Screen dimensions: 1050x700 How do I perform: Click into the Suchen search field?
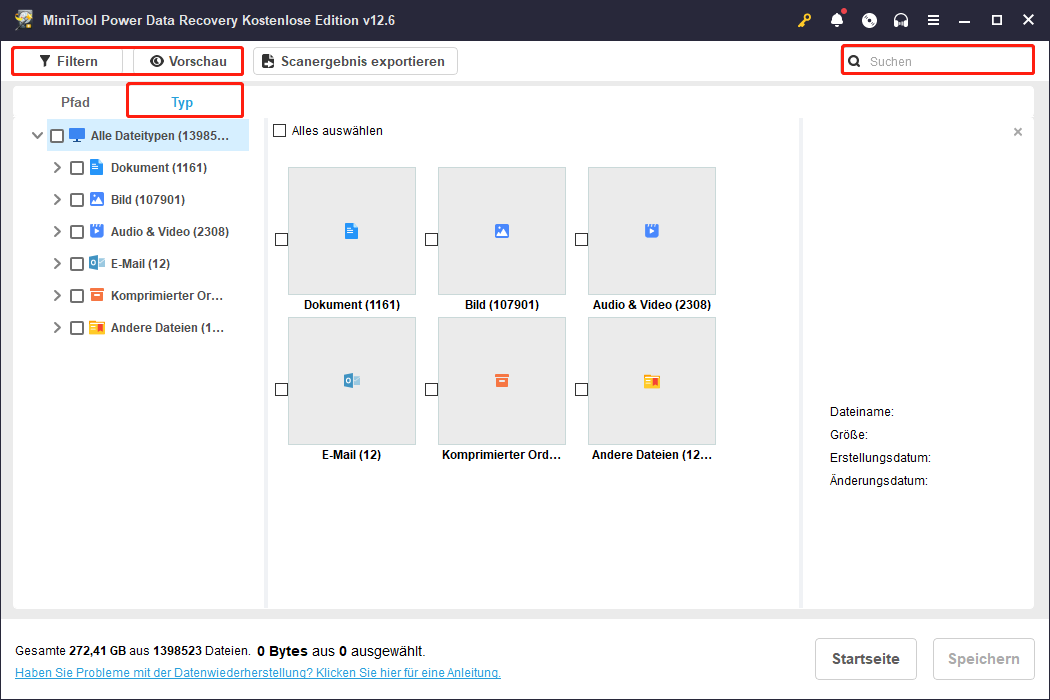(945, 61)
